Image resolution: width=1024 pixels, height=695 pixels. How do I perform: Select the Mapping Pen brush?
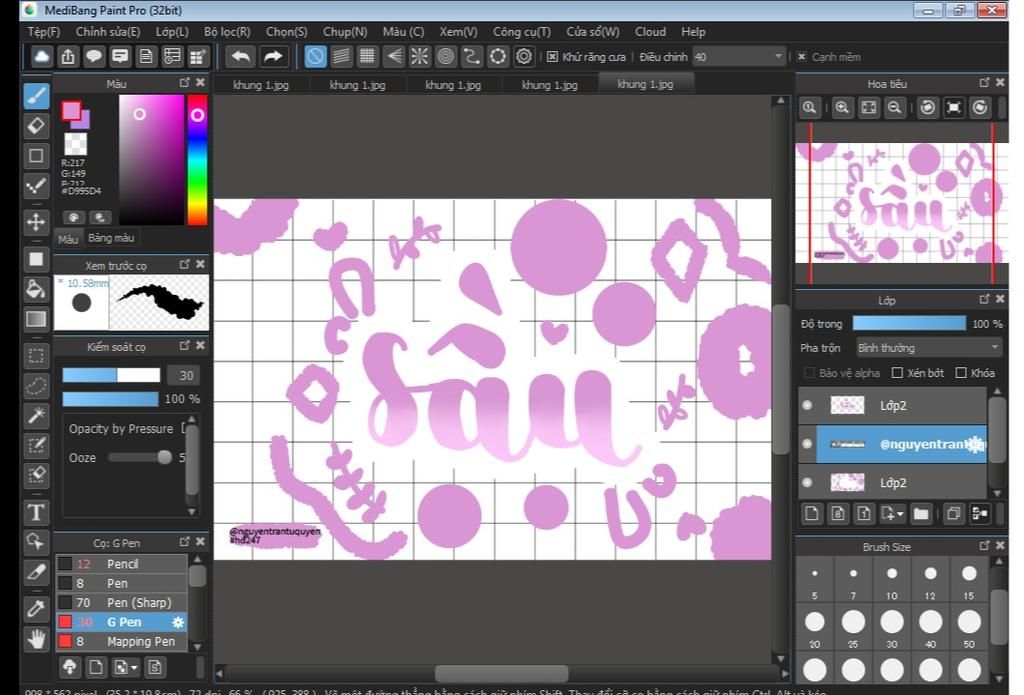pyautogui.click(x=121, y=641)
